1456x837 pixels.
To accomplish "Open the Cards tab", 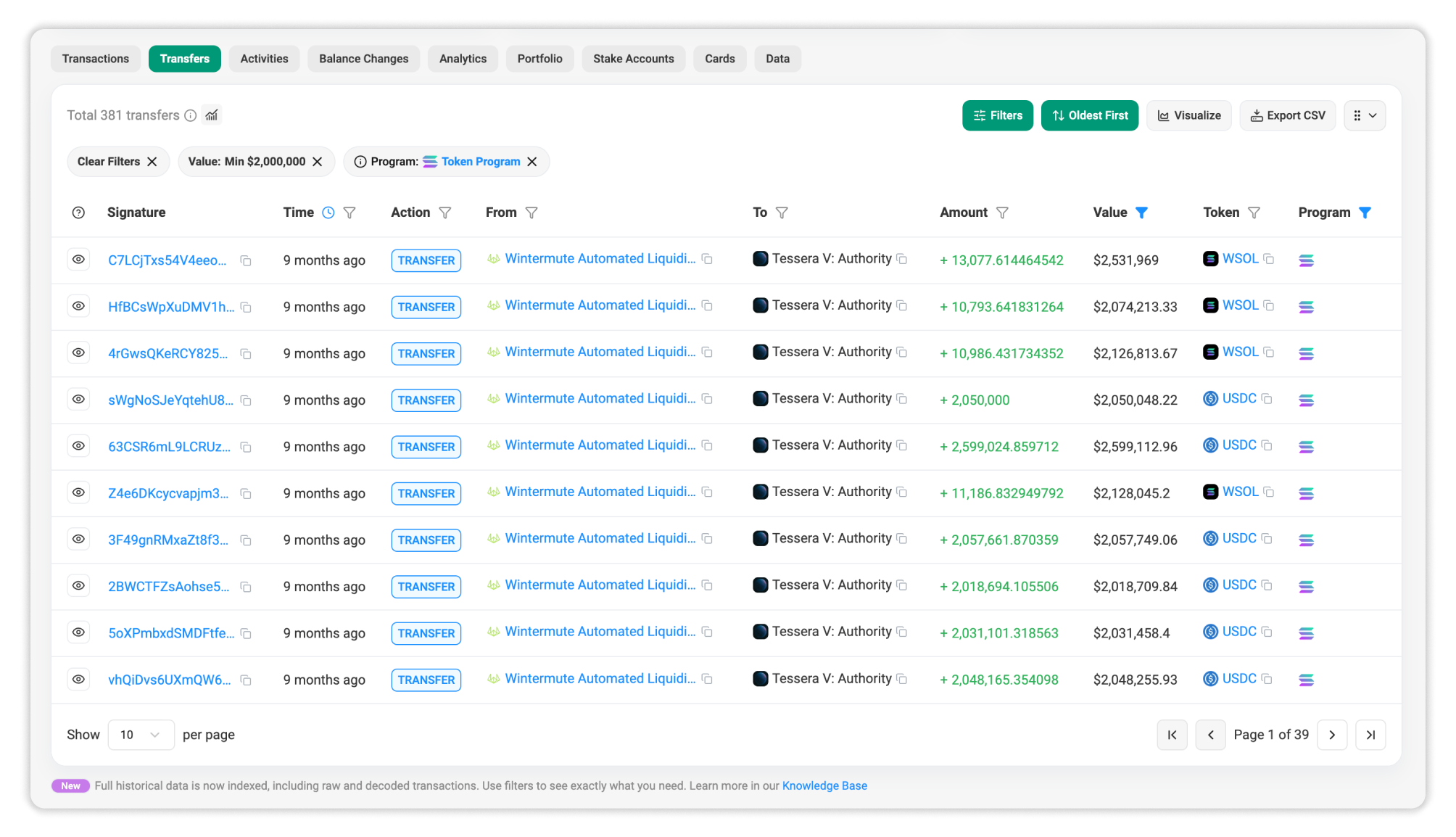I will point(720,59).
